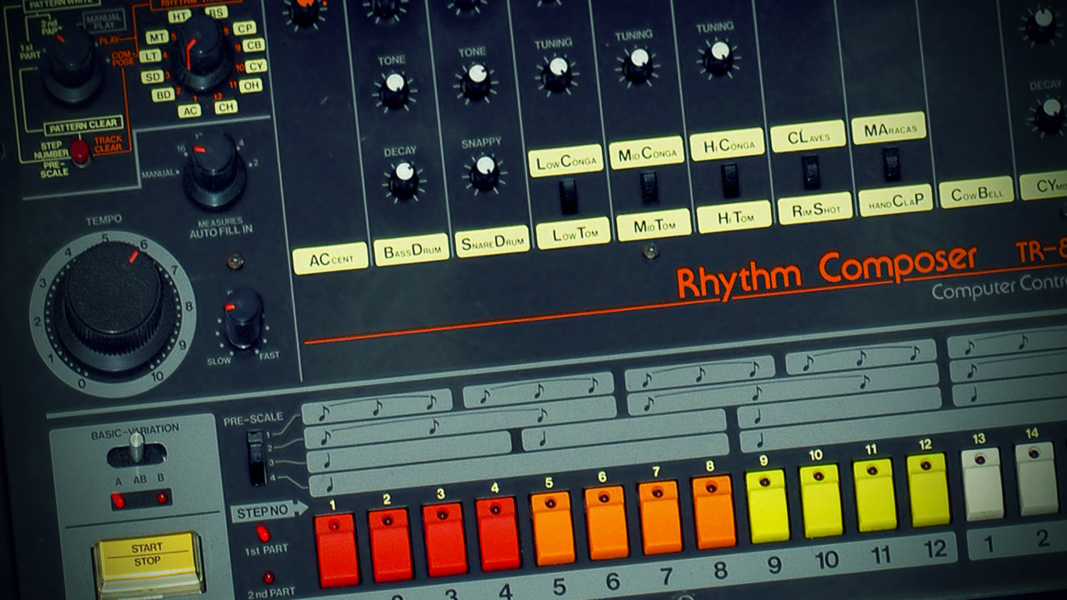1067x600 pixels.
Task: Adjust TUNING knob above MidConga
Action: 638,65
